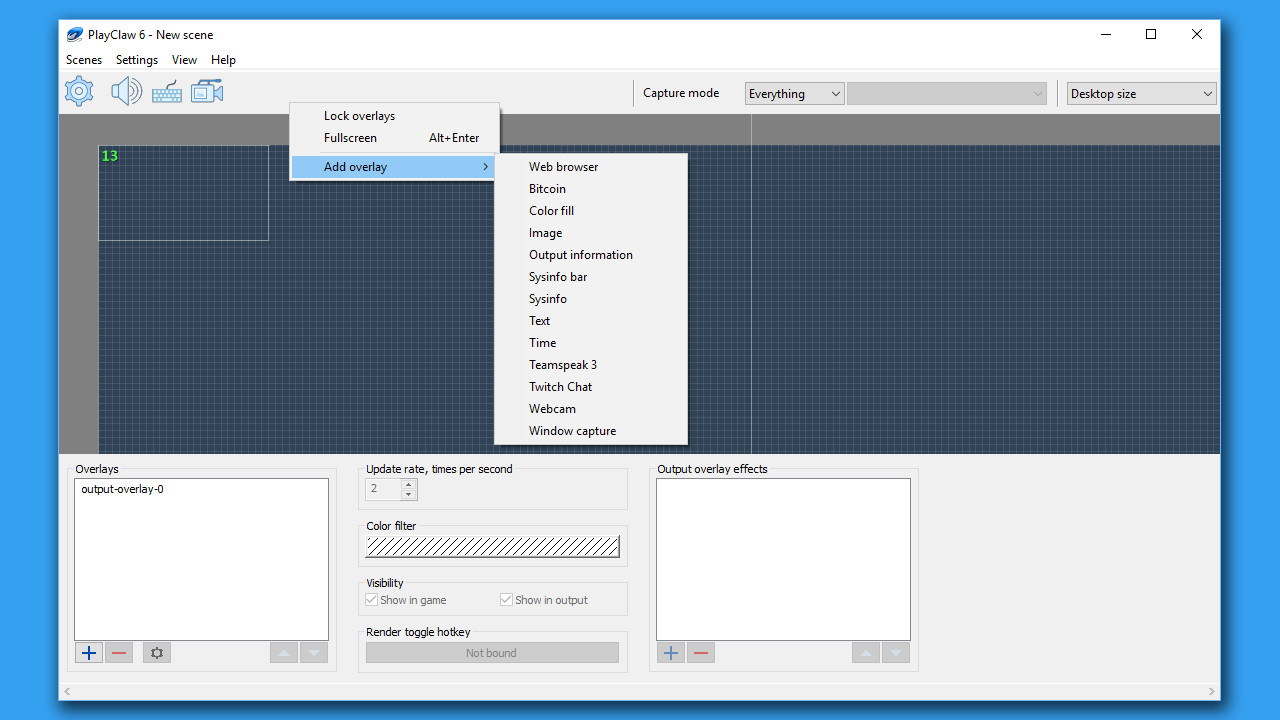This screenshot has width=1280, height=720.
Task: Click the video capture camera icon
Action: point(206,91)
